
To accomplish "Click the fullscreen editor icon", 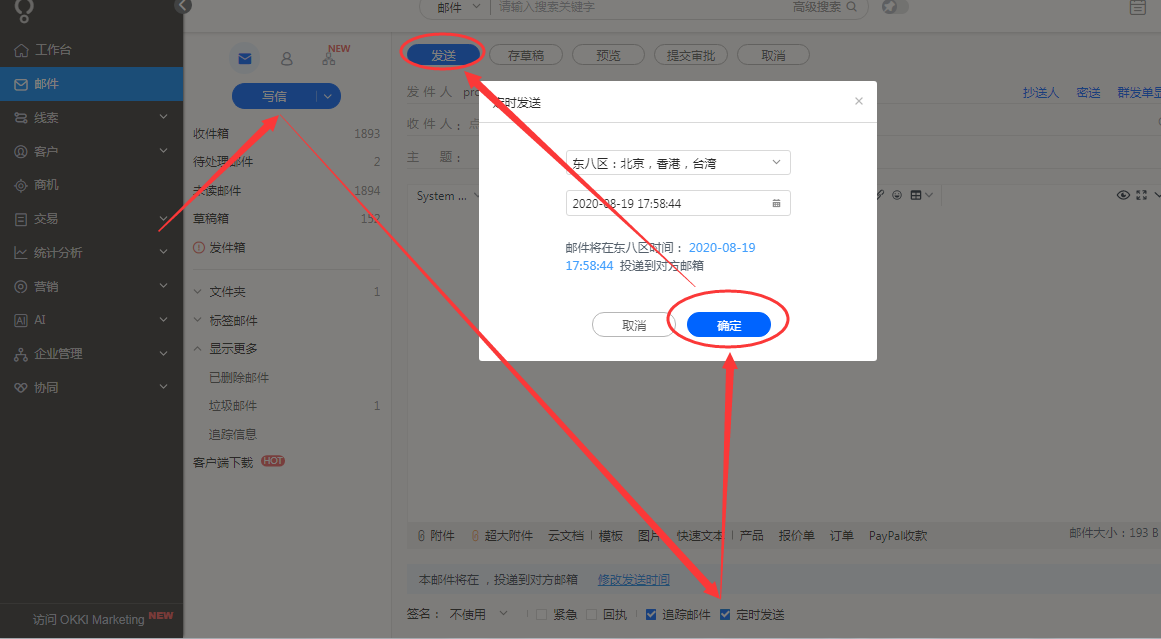I will [1141, 195].
